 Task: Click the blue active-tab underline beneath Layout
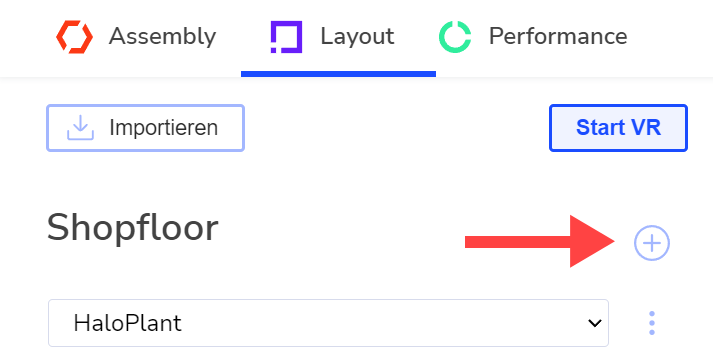[x=338, y=74]
